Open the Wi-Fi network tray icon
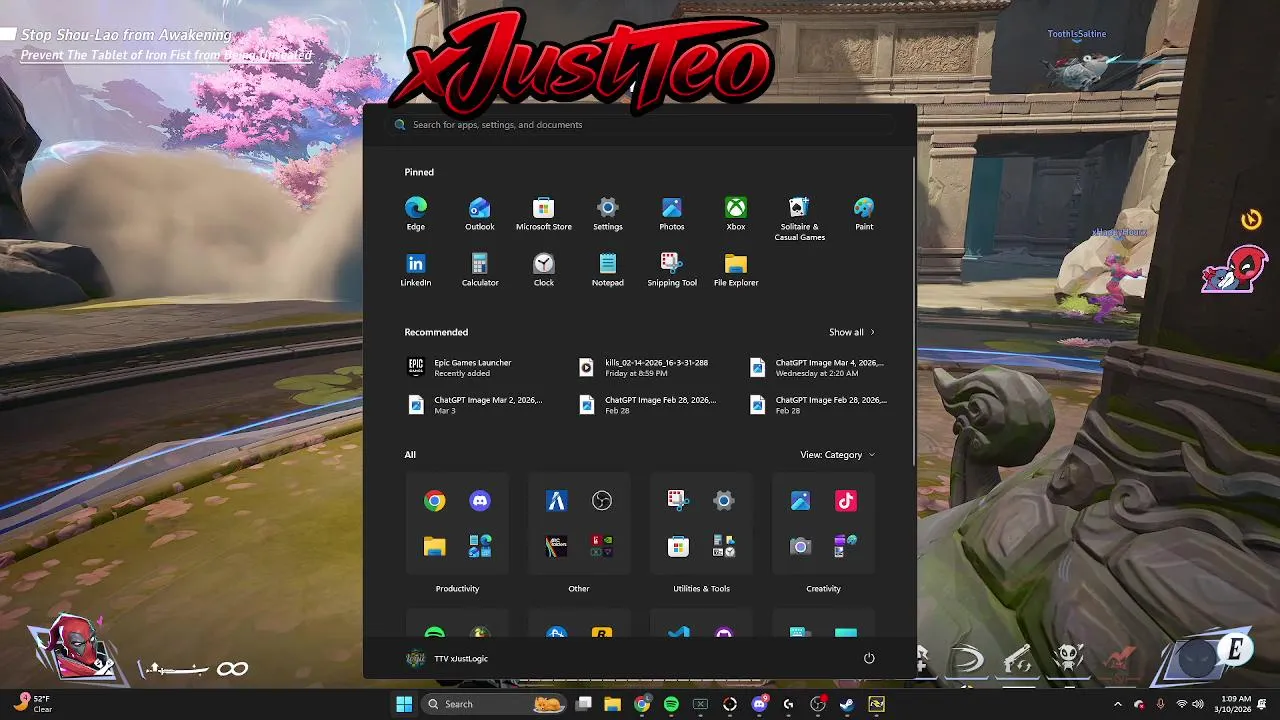This screenshot has width=1280, height=720. [1181, 704]
